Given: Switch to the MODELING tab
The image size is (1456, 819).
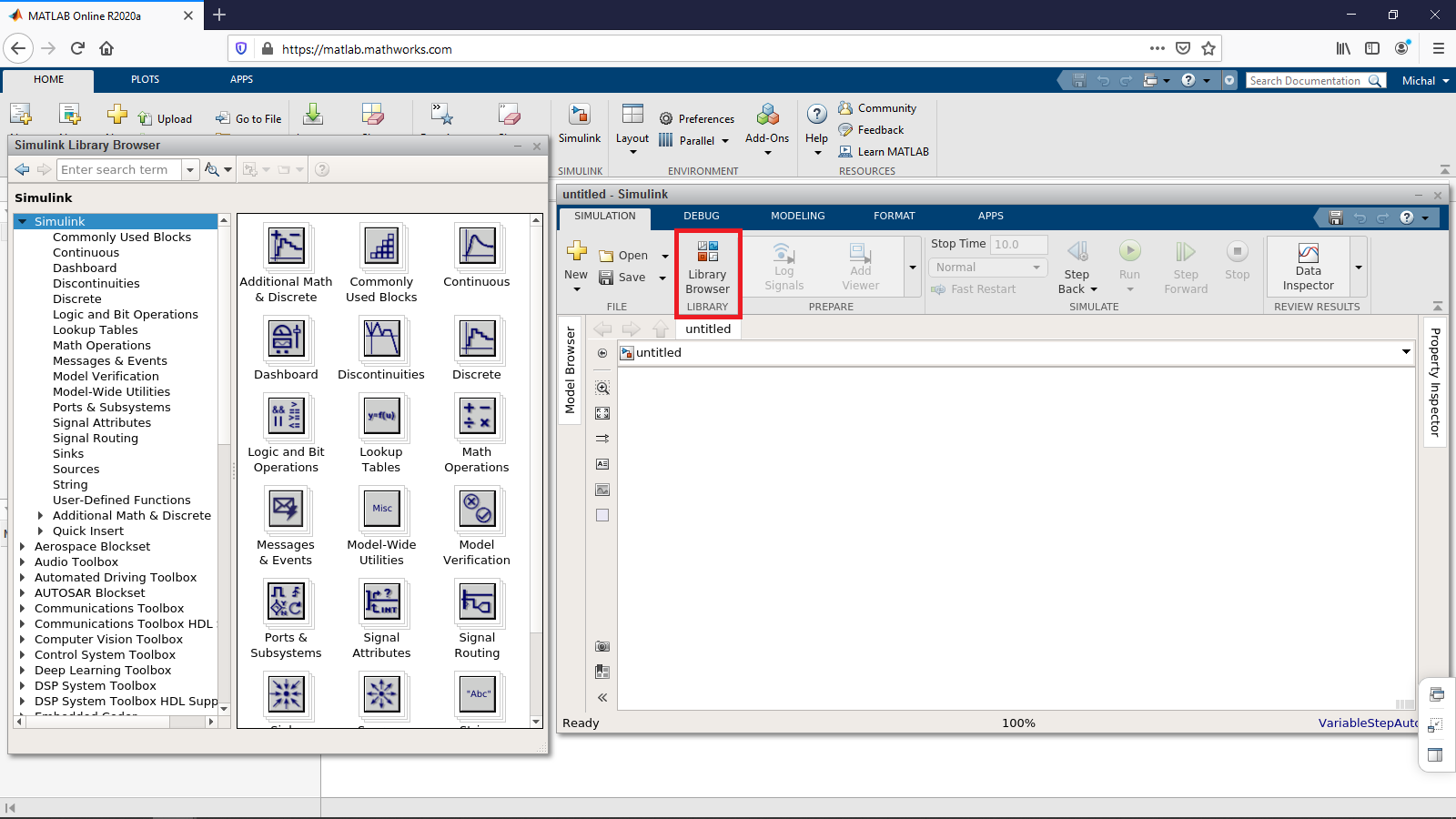Looking at the screenshot, I should point(798,217).
